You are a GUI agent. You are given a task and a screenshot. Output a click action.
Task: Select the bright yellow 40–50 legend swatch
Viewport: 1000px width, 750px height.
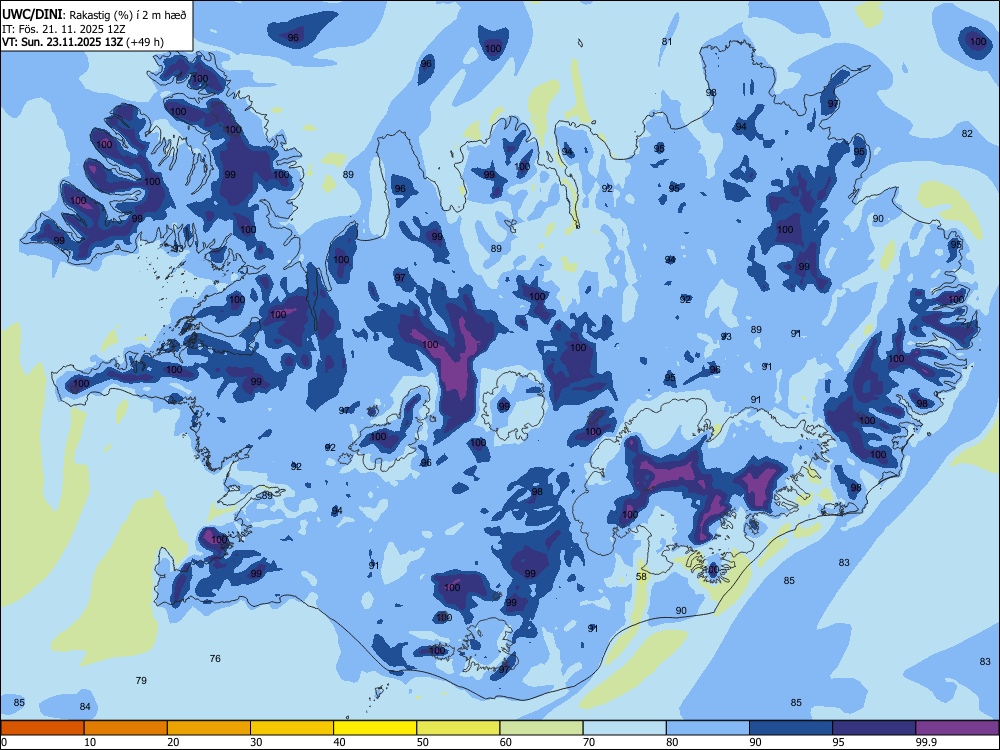375,728
